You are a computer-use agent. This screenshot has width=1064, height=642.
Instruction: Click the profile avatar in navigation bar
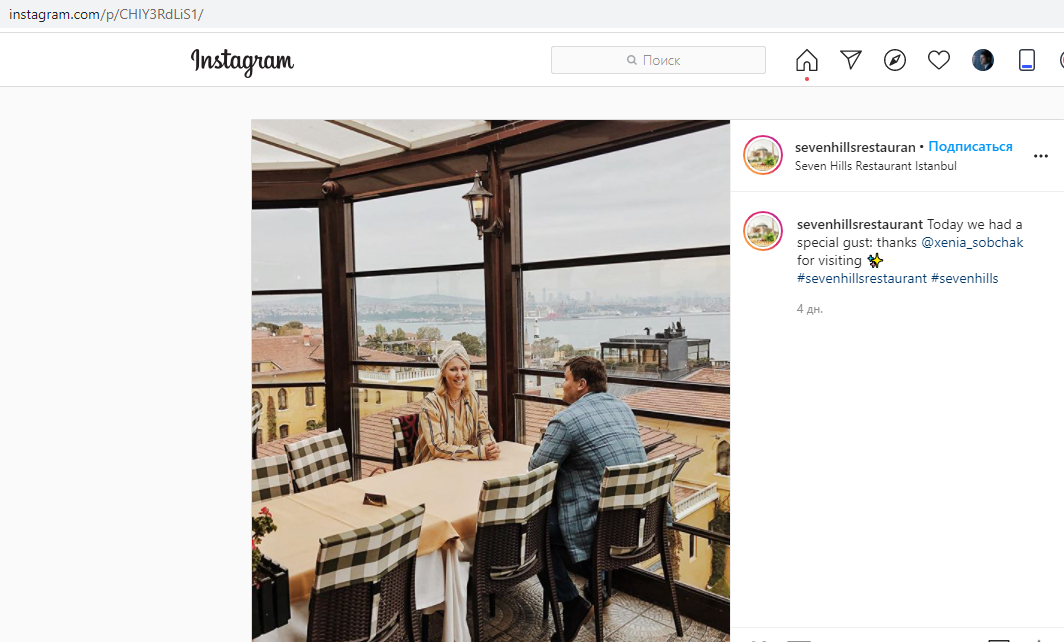pos(983,60)
